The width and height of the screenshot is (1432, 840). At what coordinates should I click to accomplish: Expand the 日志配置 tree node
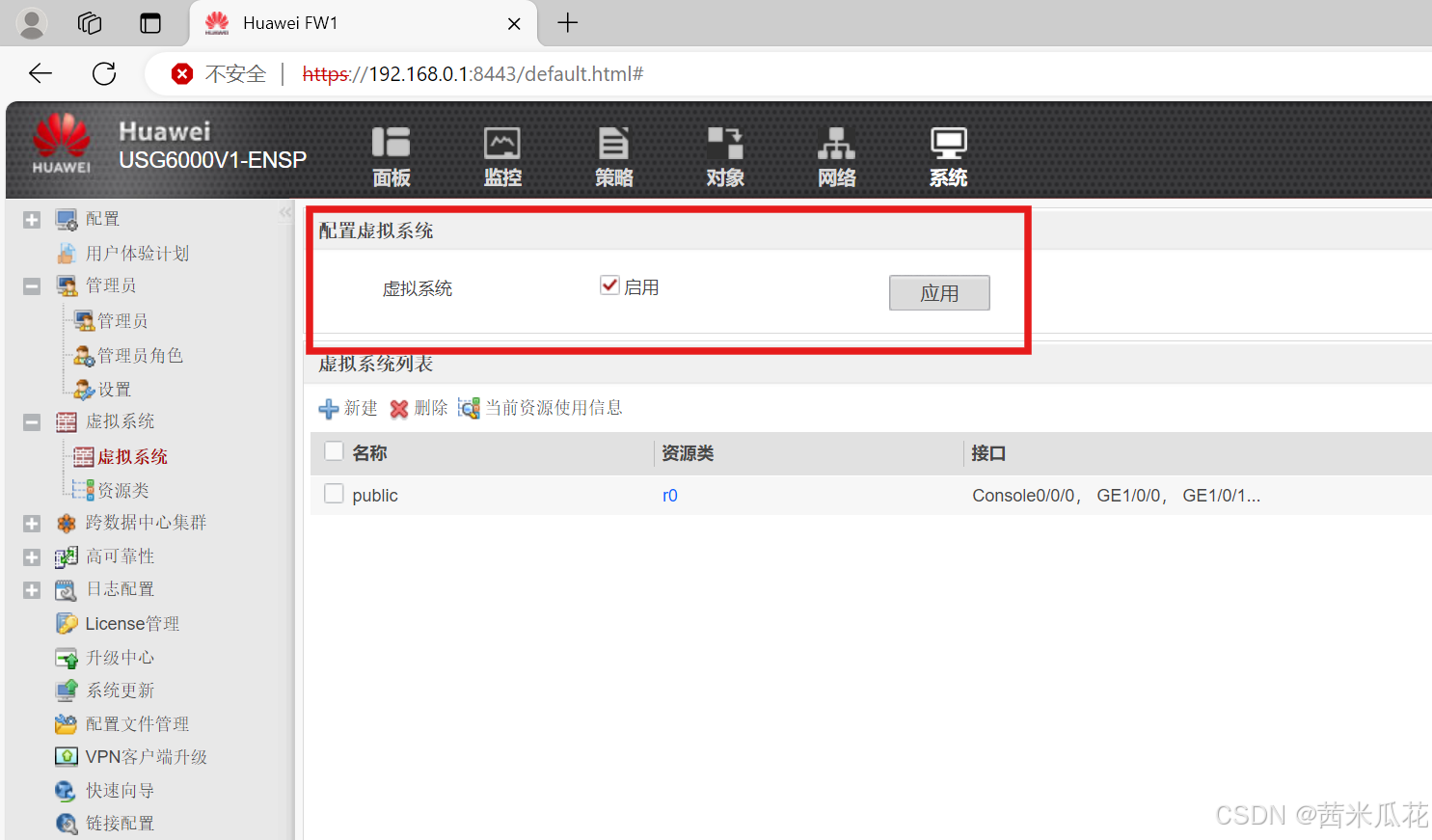point(32,590)
